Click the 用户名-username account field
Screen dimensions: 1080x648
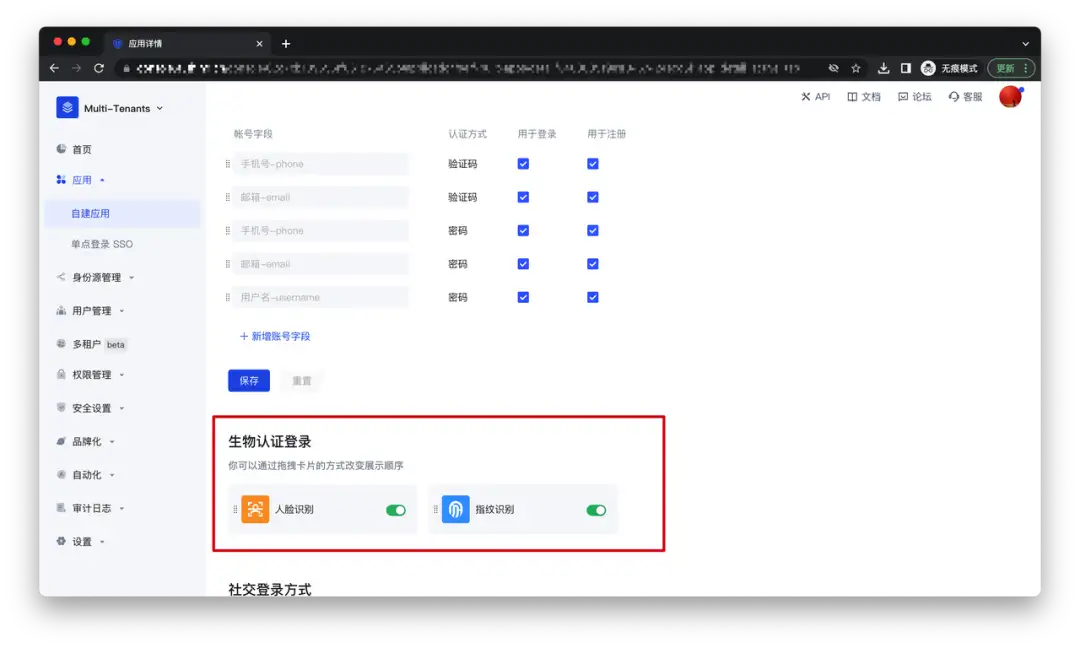point(320,297)
